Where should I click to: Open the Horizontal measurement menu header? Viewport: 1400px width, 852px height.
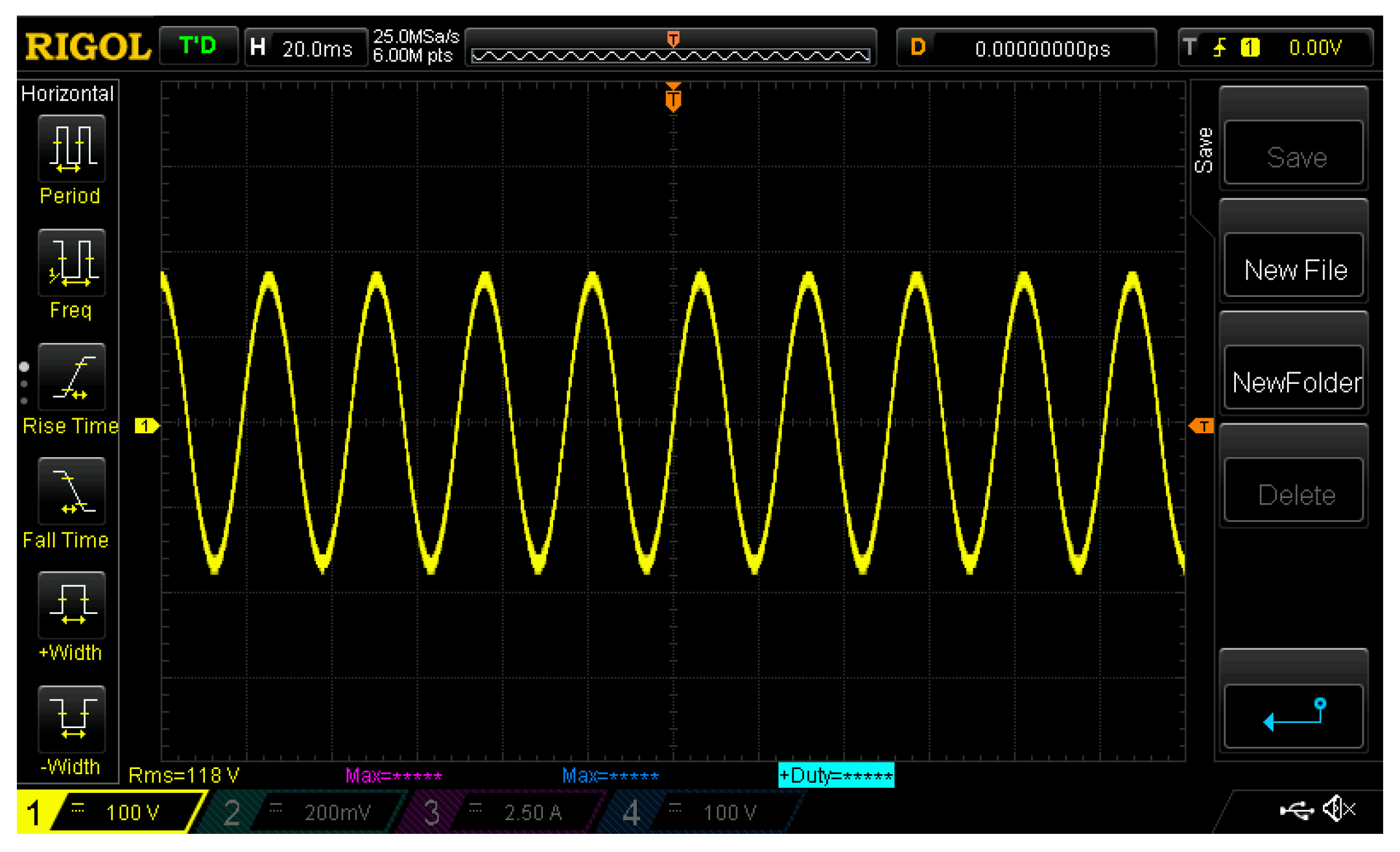(66, 93)
